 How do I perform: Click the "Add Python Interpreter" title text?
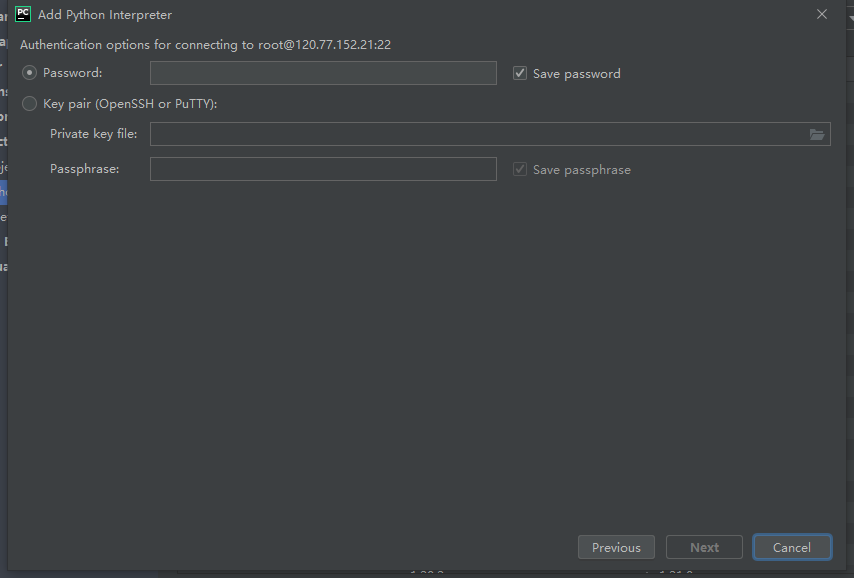click(x=105, y=15)
